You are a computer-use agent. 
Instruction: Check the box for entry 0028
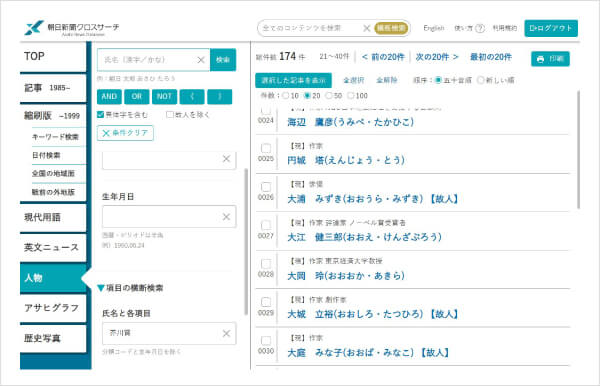pos(266,264)
